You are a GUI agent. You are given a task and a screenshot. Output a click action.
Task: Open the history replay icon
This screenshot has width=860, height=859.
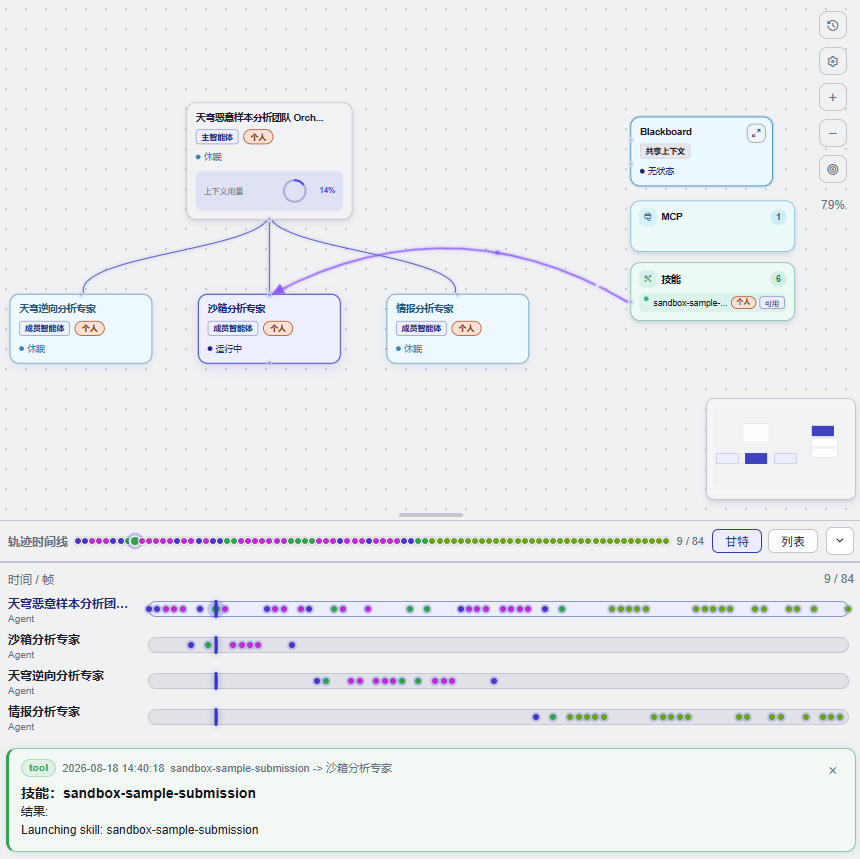(x=833, y=25)
